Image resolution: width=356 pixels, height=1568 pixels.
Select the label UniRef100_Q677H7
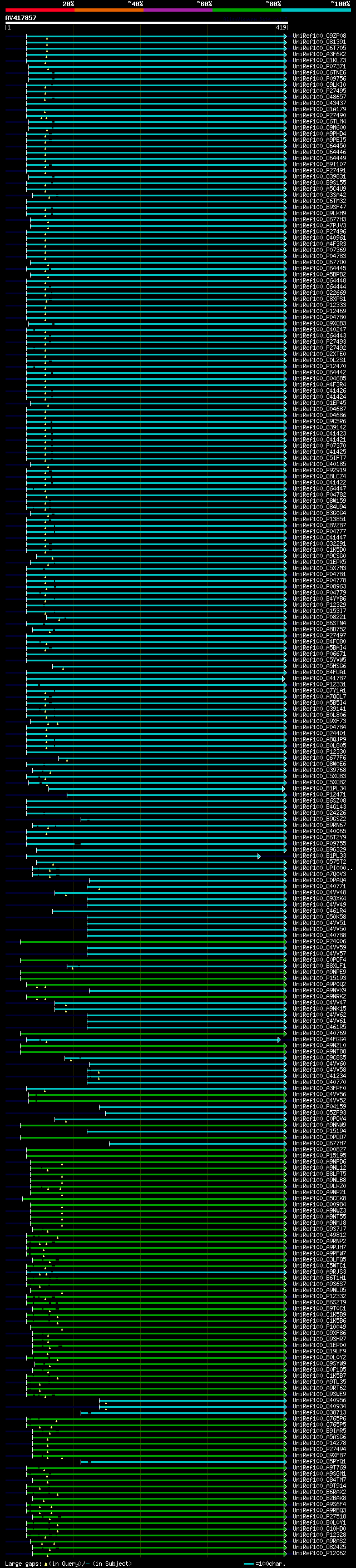(319, 1143)
